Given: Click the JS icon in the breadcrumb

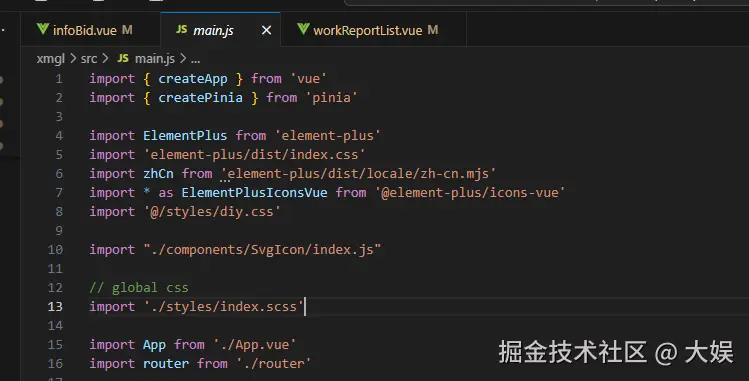Looking at the screenshot, I should [123, 58].
